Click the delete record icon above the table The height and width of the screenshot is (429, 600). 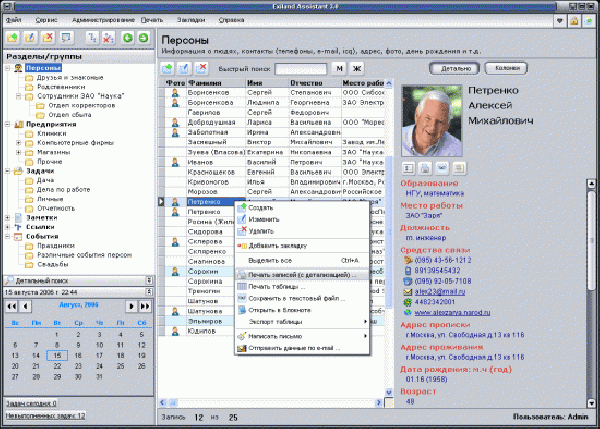pyautogui.click(x=204, y=68)
